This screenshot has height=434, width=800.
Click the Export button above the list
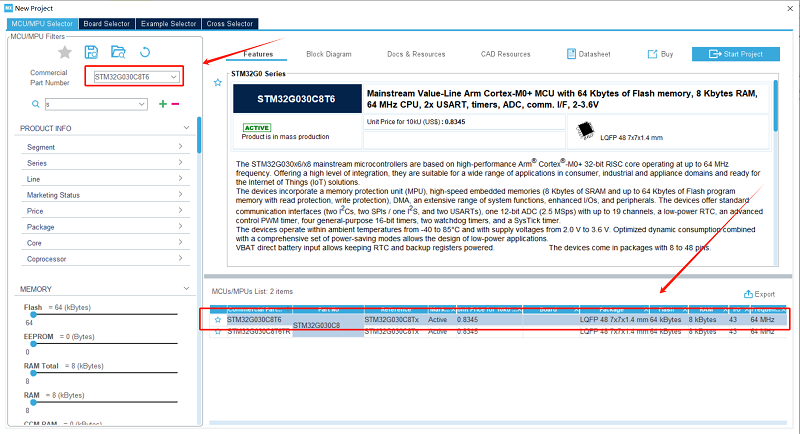pyautogui.click(x=760, y=294)
